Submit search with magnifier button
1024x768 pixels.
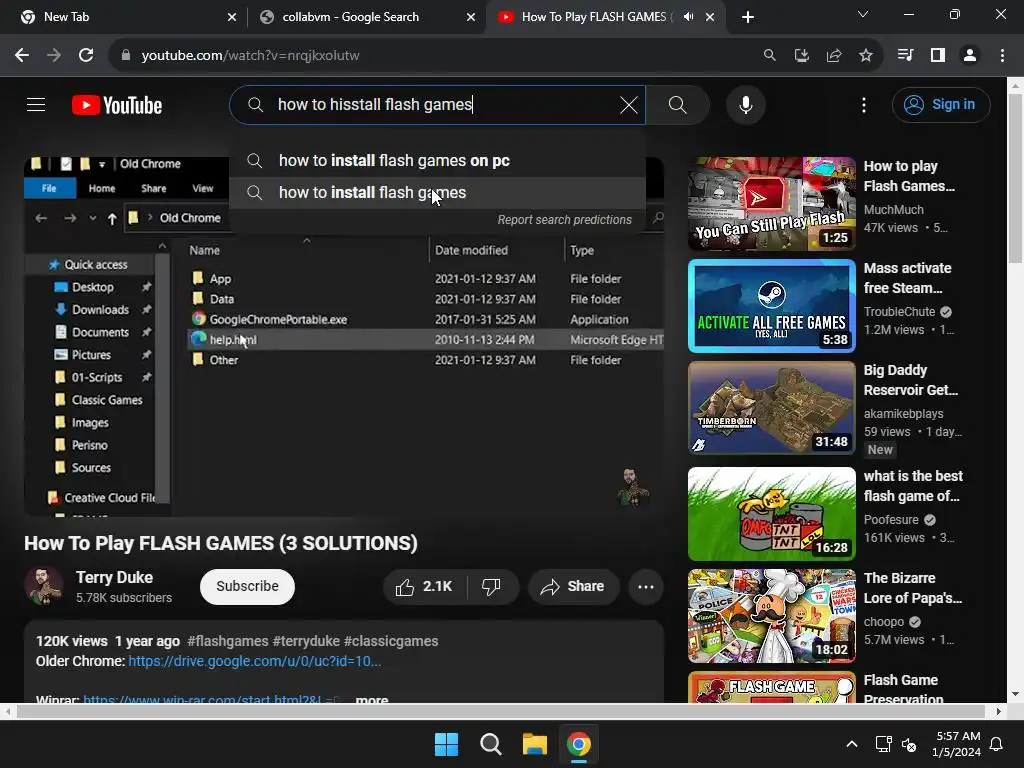coord(677,104)
